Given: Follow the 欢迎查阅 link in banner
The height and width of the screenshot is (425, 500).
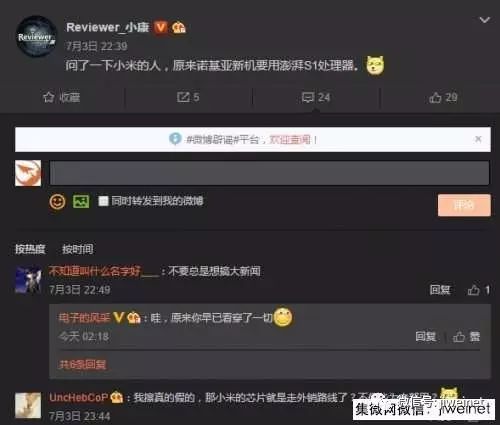Looking at the screenshot, I should 289,139.
